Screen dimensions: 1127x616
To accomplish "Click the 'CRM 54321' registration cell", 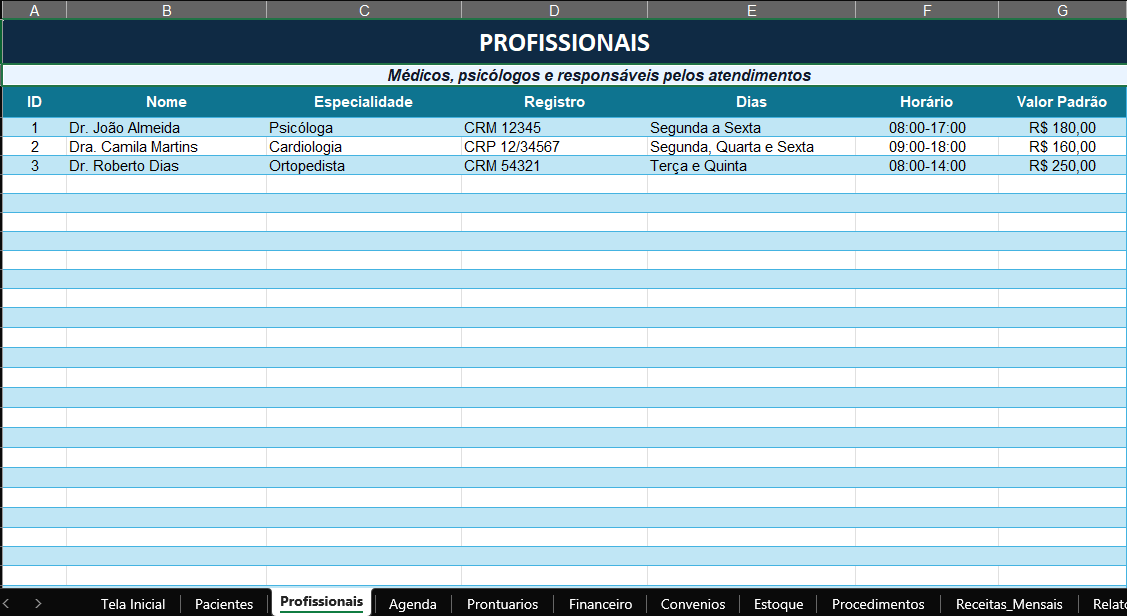I will coord(554,165).
